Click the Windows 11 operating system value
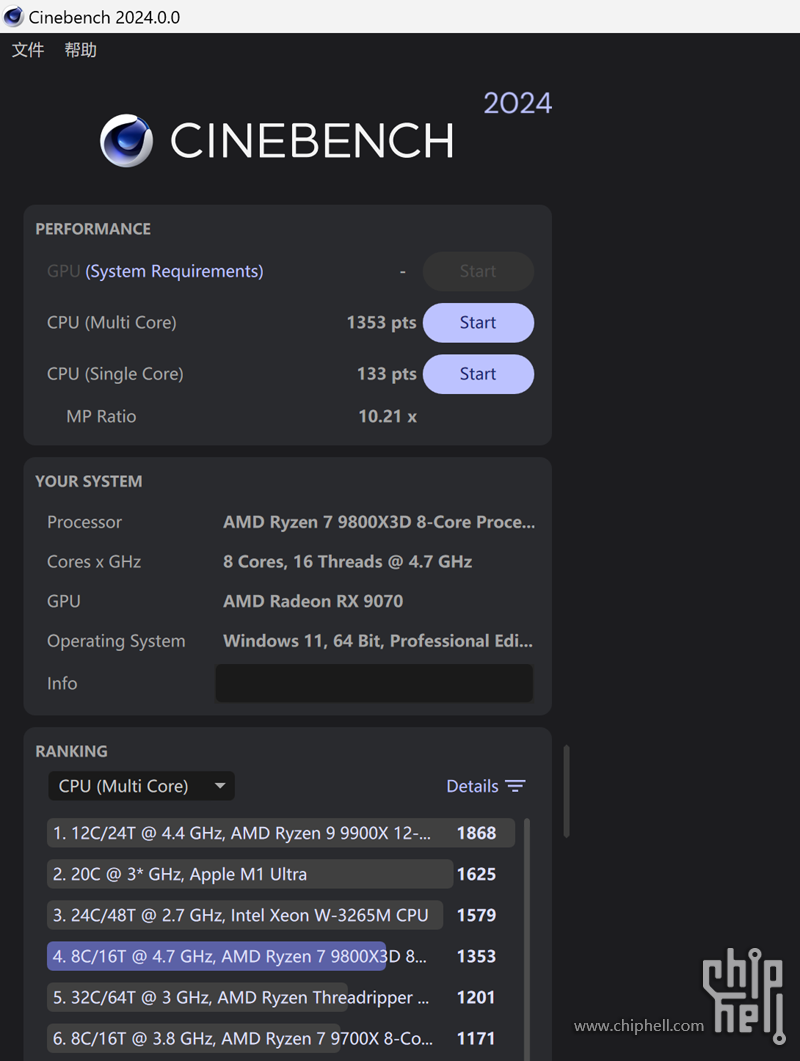Viewport: 800px width, 1061px height. point(378,641)
